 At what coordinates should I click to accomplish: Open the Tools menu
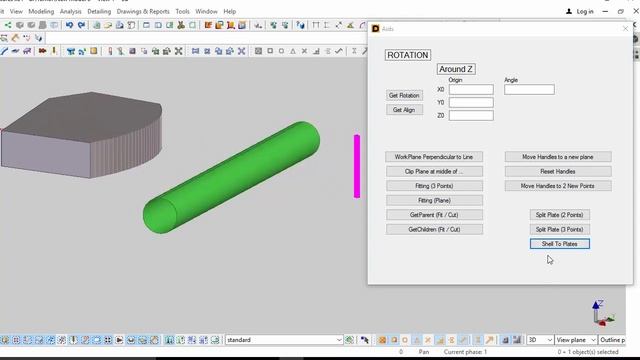tap(182, 11)
